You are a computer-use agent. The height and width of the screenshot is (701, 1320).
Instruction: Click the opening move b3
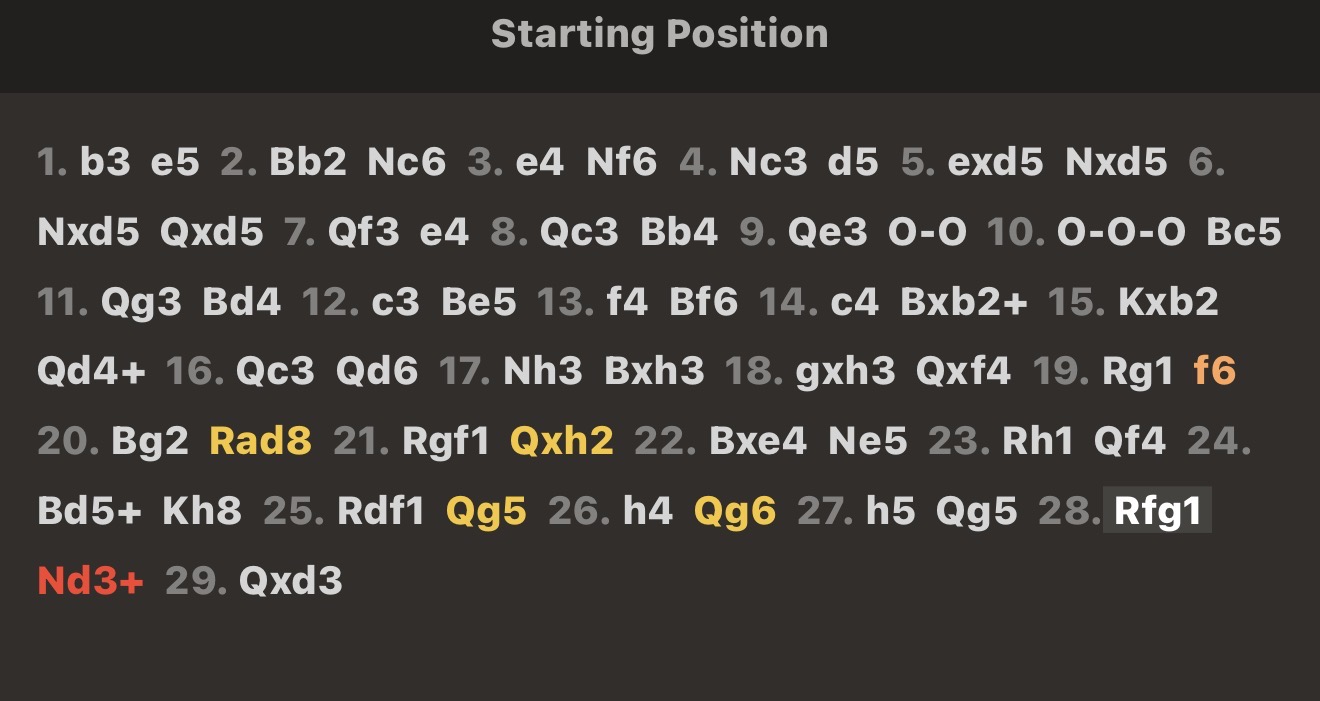[105, 161]
